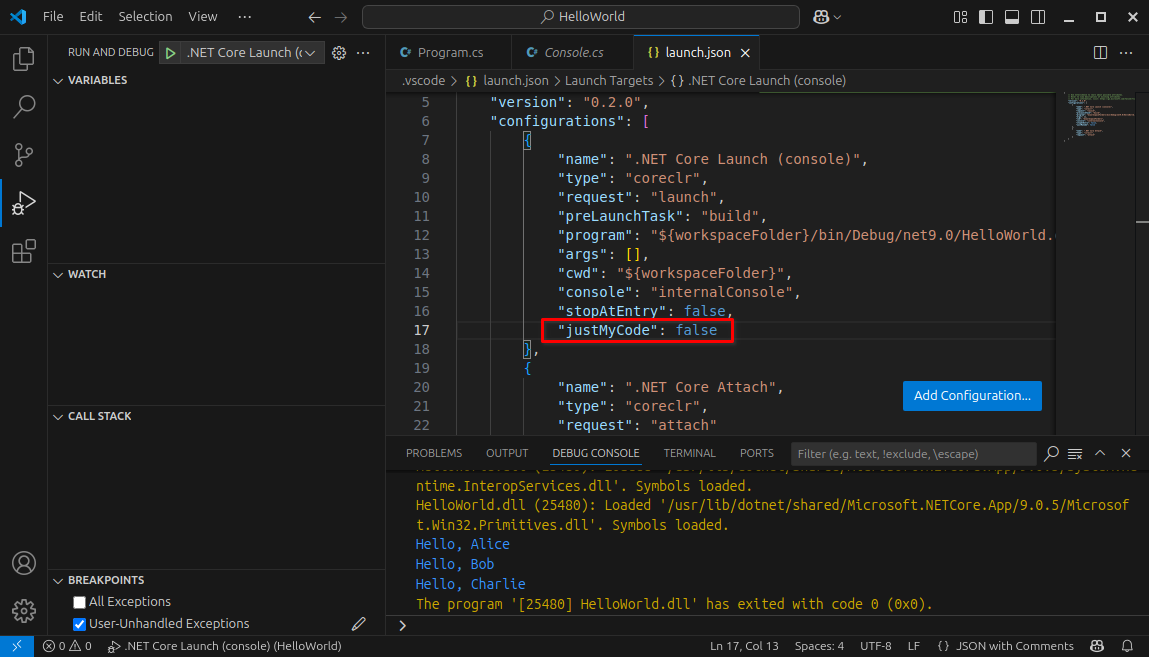Close the launch.json tab
Viewport: 1149px width, 657px height.
745,53
